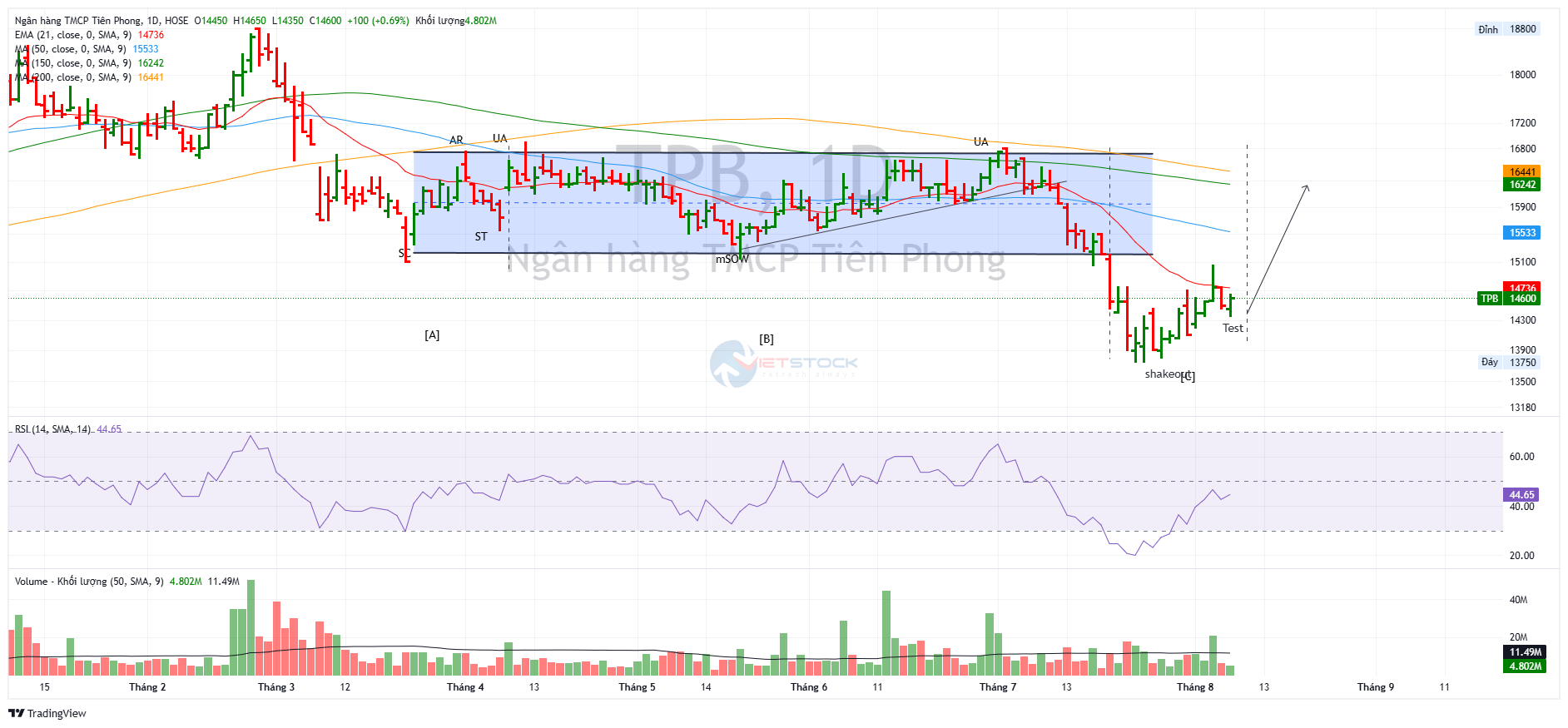Click the 16800 price axis label
The image size is (1568, 728).
(x=1523, y=149)
